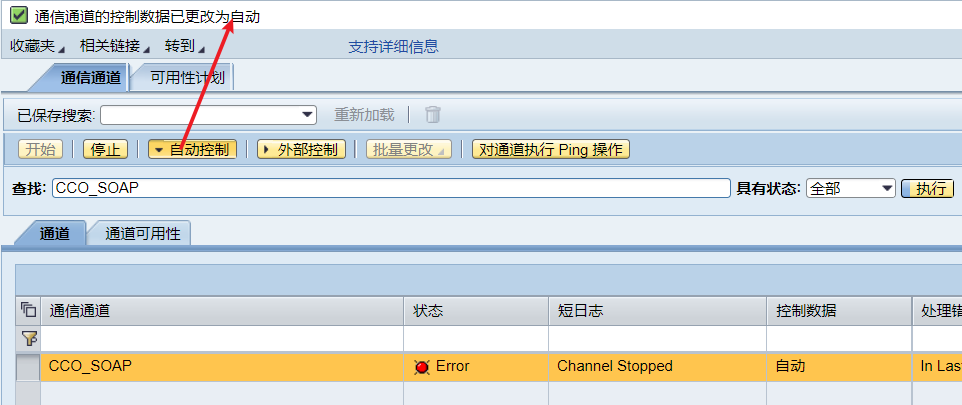Click the Channel Stopped log cell
This screenshot has width=962, height=405.
click(x=658, y=367)
